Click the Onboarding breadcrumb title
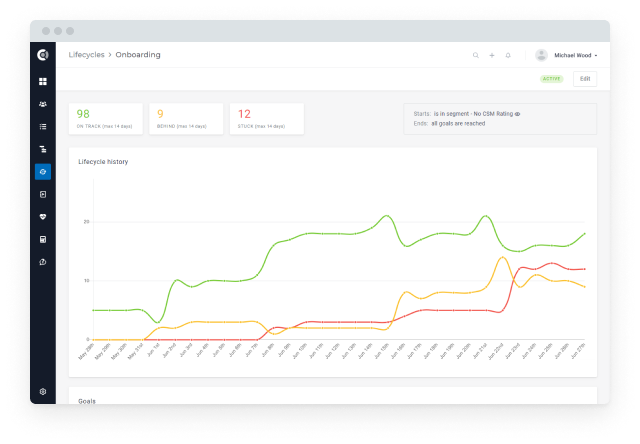This screenshot has width=640, height=444. pos(138,55)
